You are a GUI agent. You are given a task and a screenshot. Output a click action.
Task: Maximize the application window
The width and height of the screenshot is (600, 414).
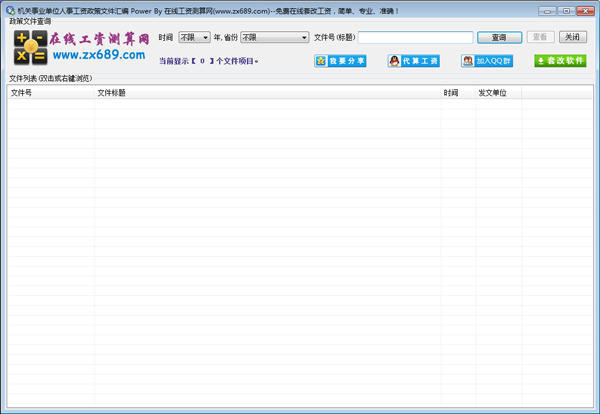tap(566, 10)
